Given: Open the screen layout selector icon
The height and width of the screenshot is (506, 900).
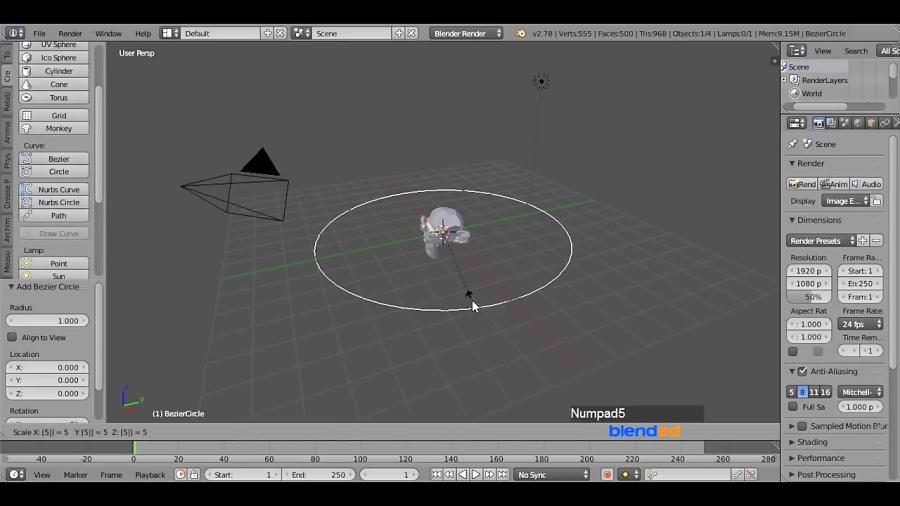Looking at the screenshot, I should tap(170, 33).
